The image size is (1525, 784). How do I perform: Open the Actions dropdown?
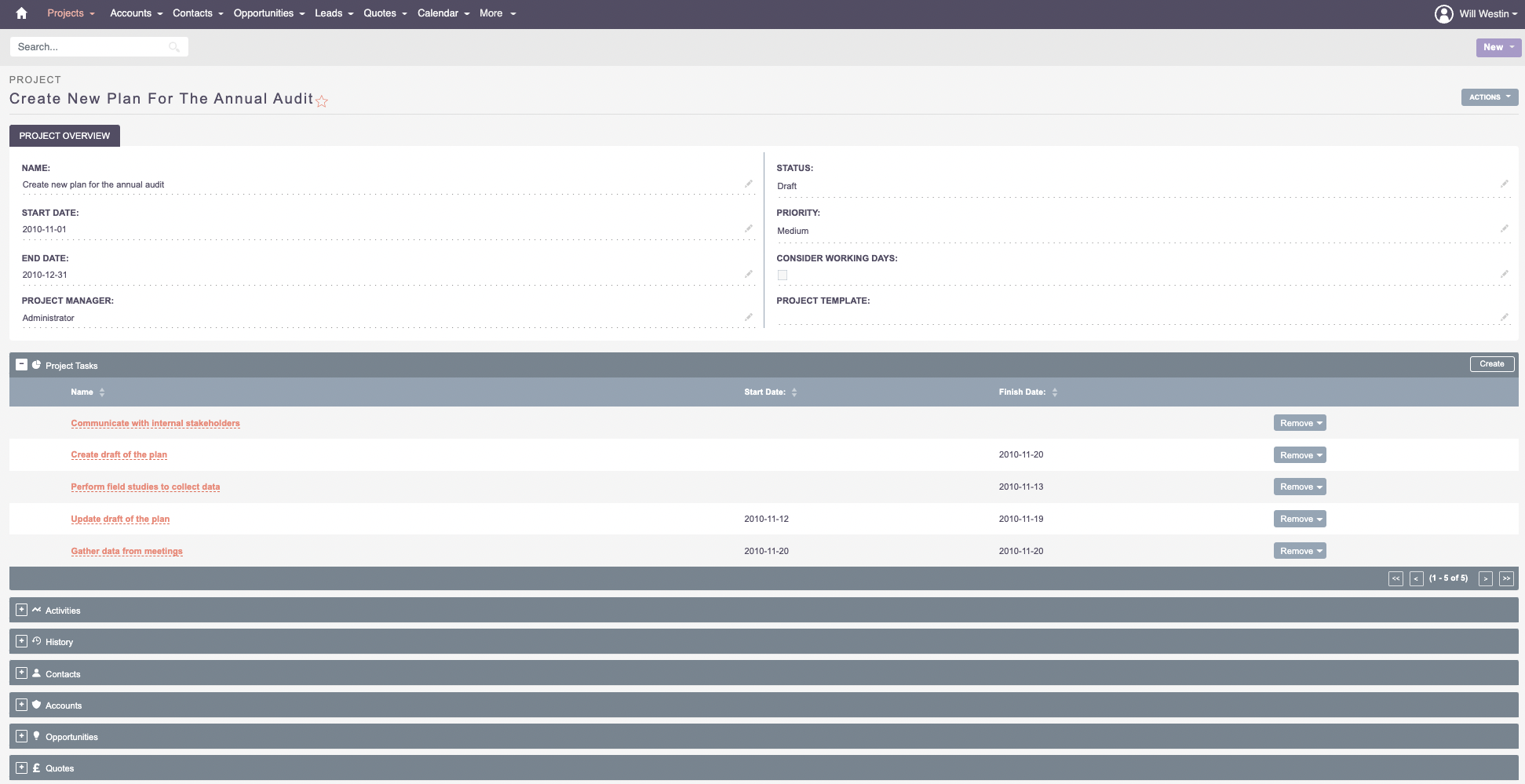pos(1489,97)
